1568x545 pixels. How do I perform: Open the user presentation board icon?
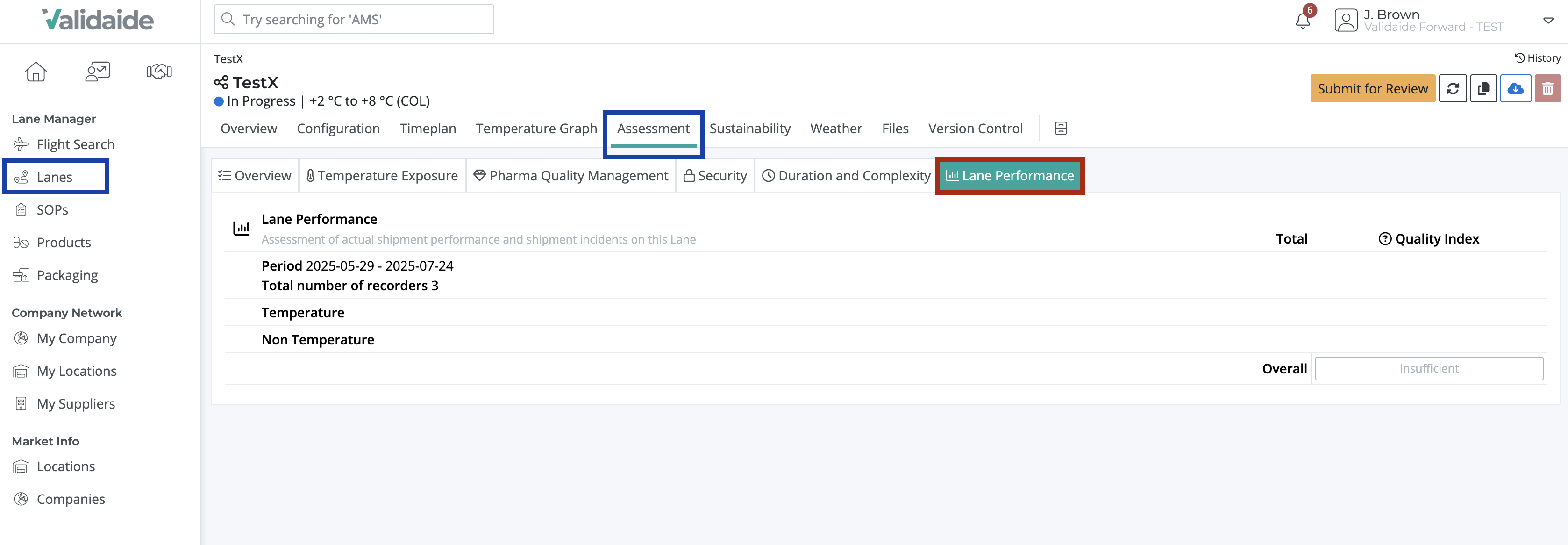(97, 72)
